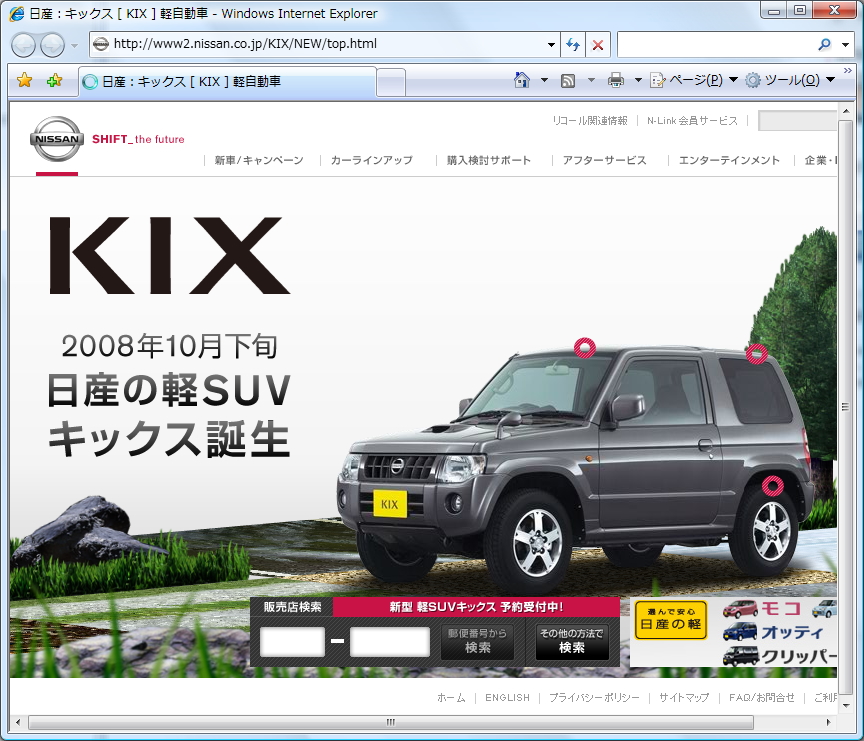
Task: Click the horizontal scrollbar right arrow
Action: coord(828,722)
